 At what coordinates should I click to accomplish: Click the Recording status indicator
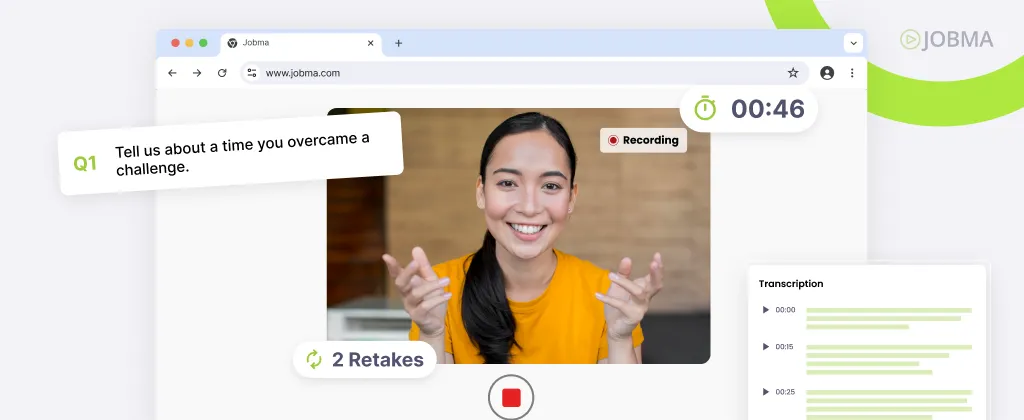643,140
